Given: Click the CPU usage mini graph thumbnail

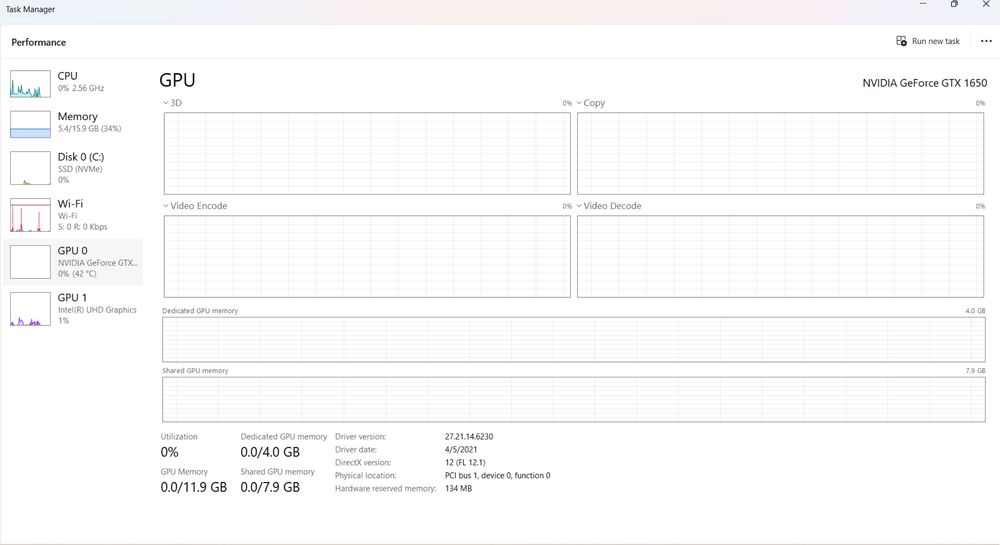Looking at the screenshot, I should (30, 84).
